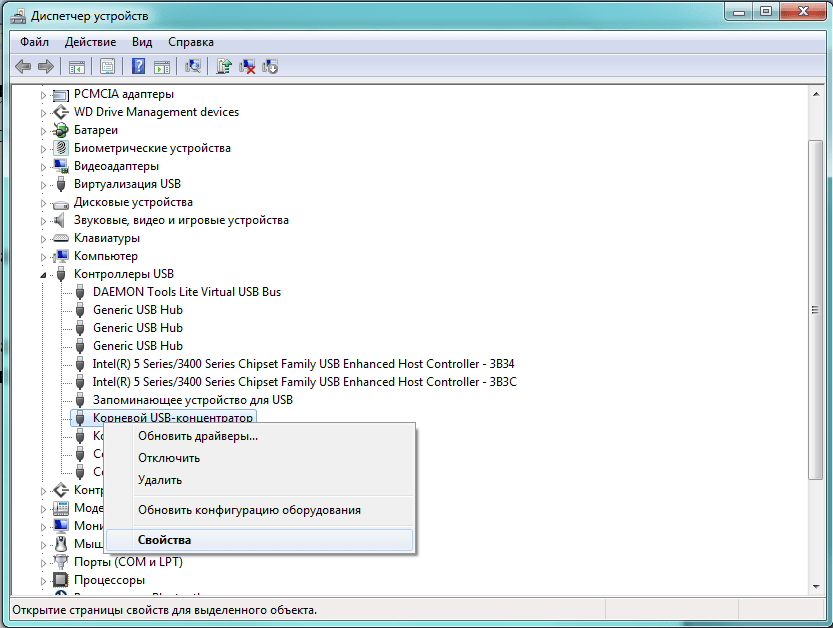Click the scrollbar down arrow
The width and height of the screenshot is (833, 628).
click(x=815, y=587)
